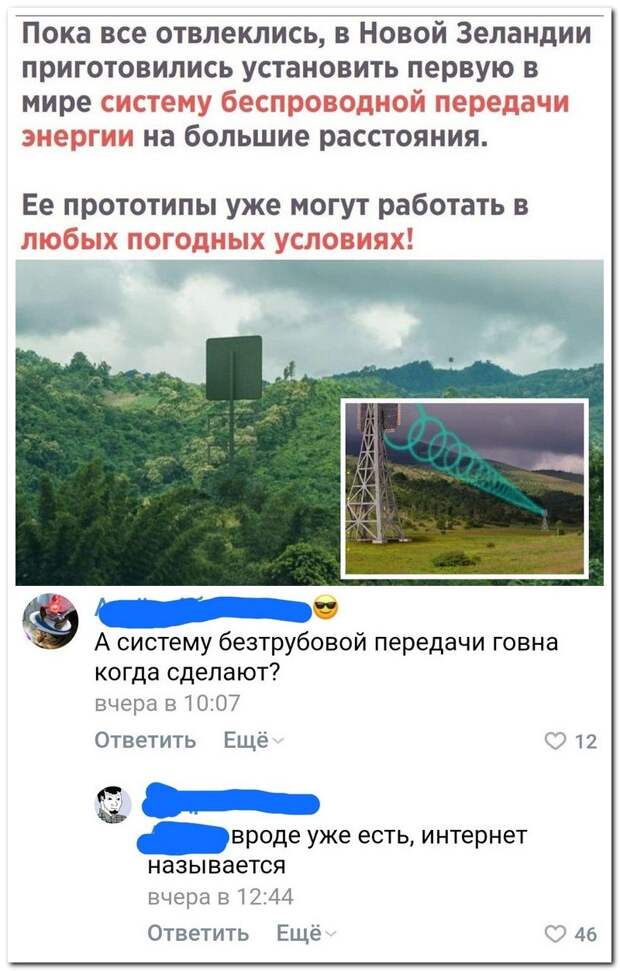Click the like count 12 on first comment
The width and height of the screenshot is (620, 971).
click(585, 741)
